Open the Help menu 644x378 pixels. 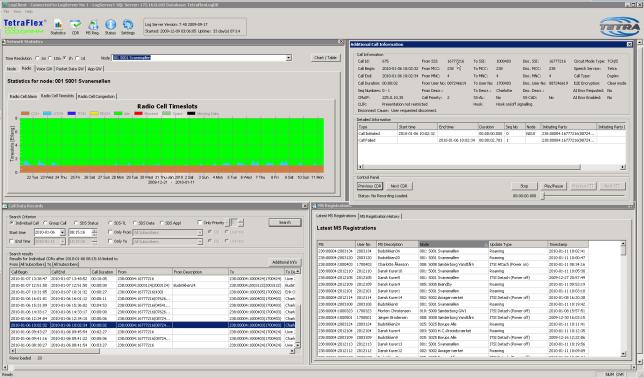click(29, 12)
